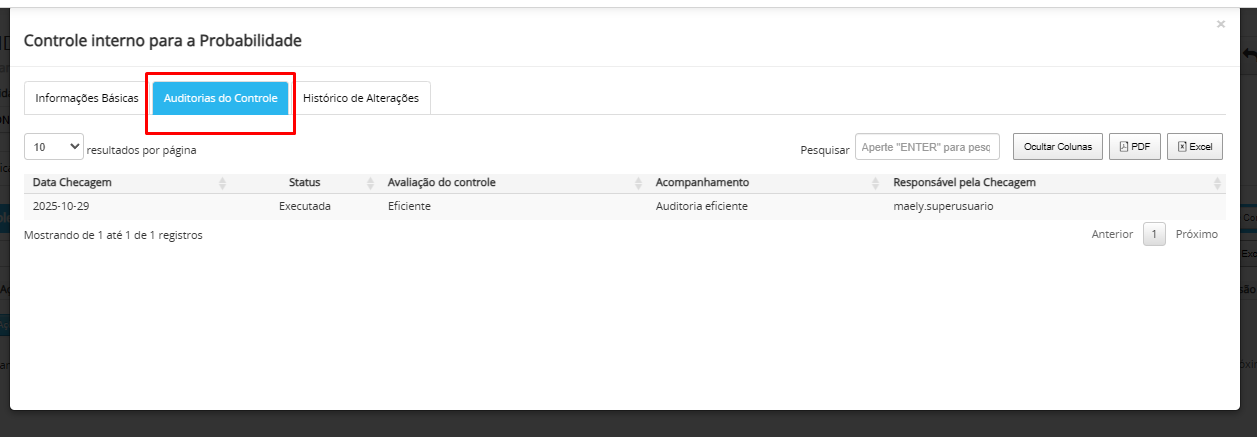Image resolution: width=1257 pixels, height=437 pixels.
Task: Click the Ocultar Colunas button
Action: click(1058, 147)
